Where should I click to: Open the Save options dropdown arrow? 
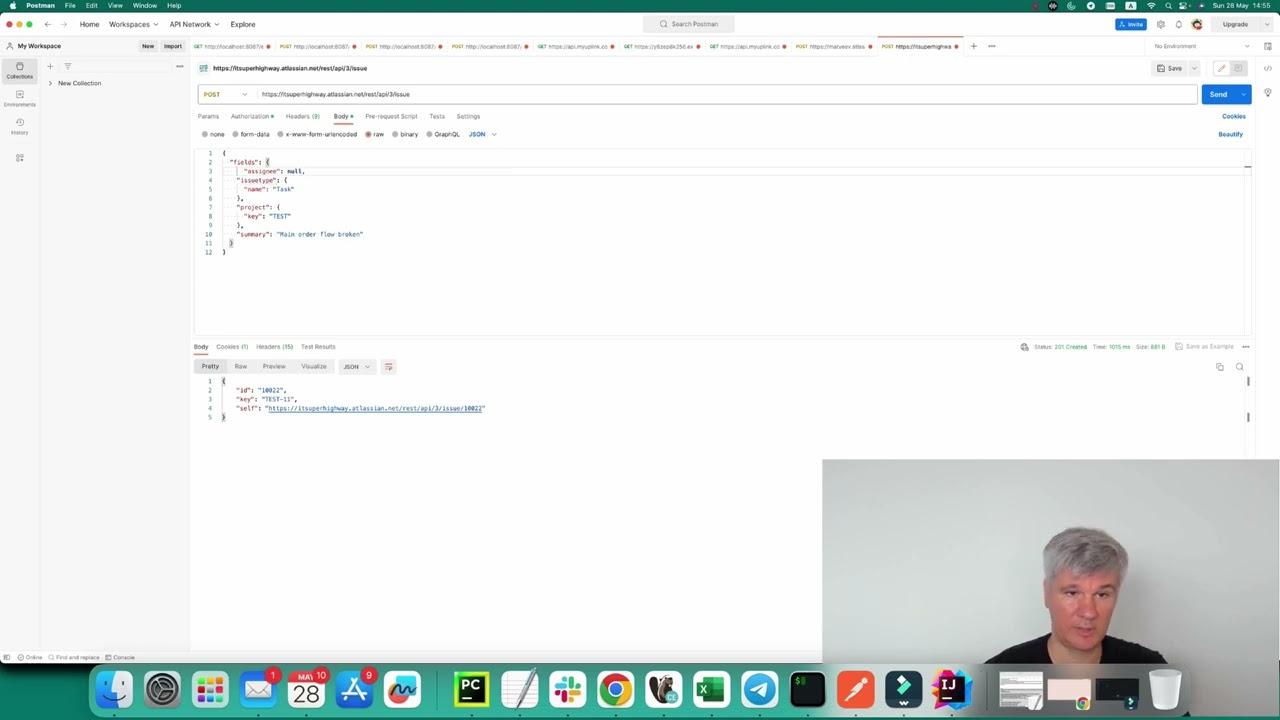1194,68
